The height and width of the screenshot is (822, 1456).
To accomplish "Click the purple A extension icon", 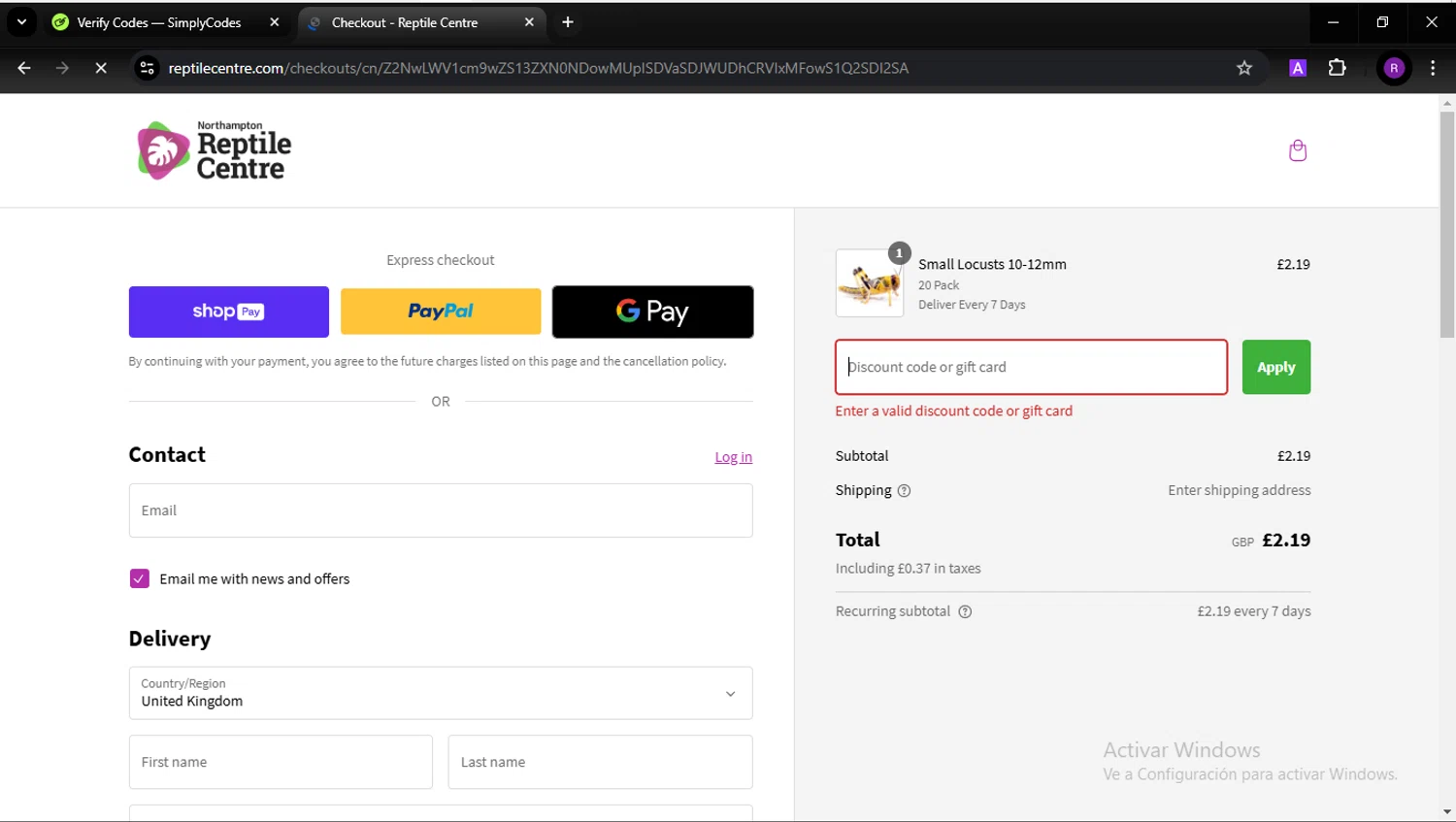I will tap(1297, 68).
